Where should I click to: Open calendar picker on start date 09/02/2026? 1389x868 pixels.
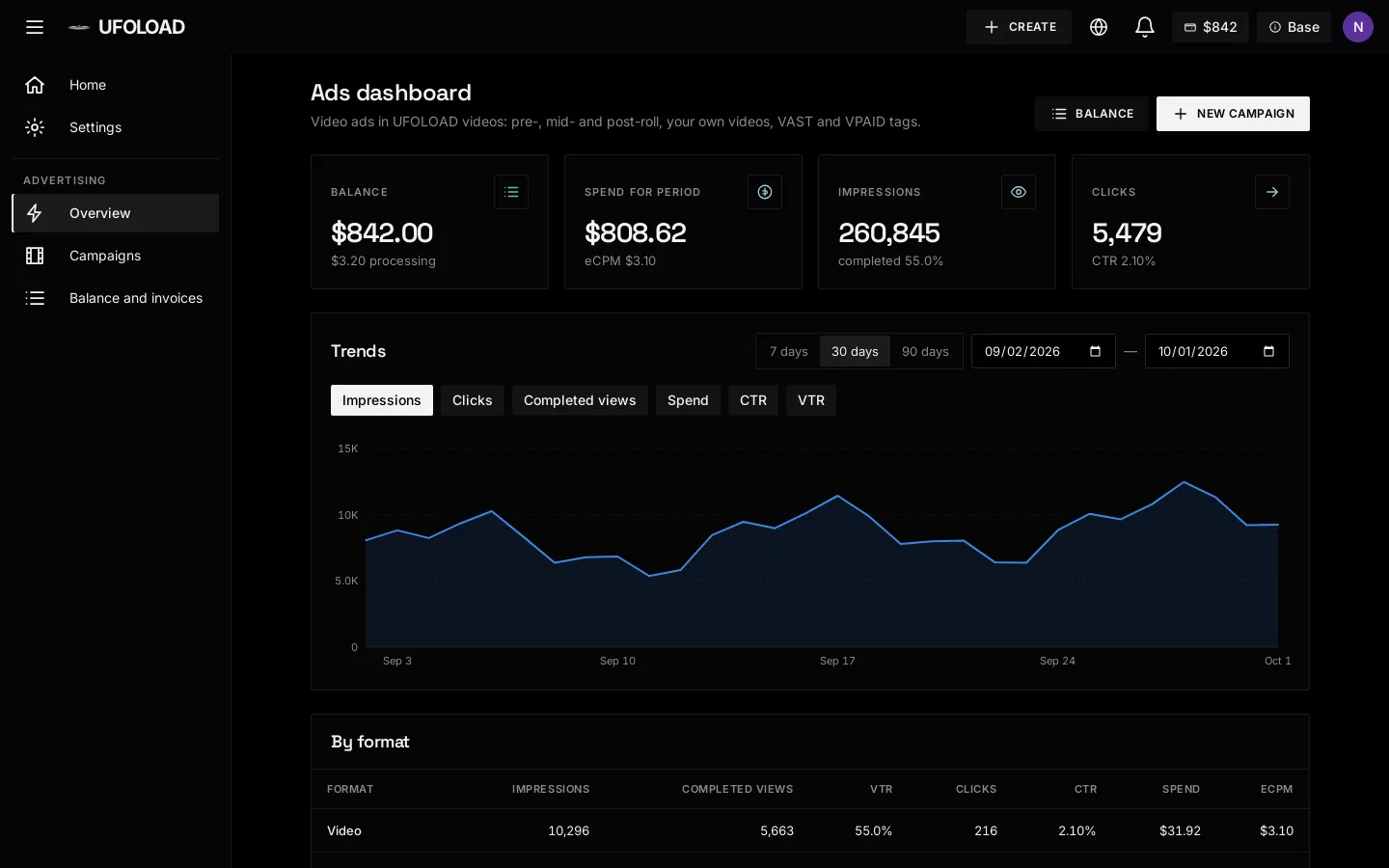pos(1095,351)
